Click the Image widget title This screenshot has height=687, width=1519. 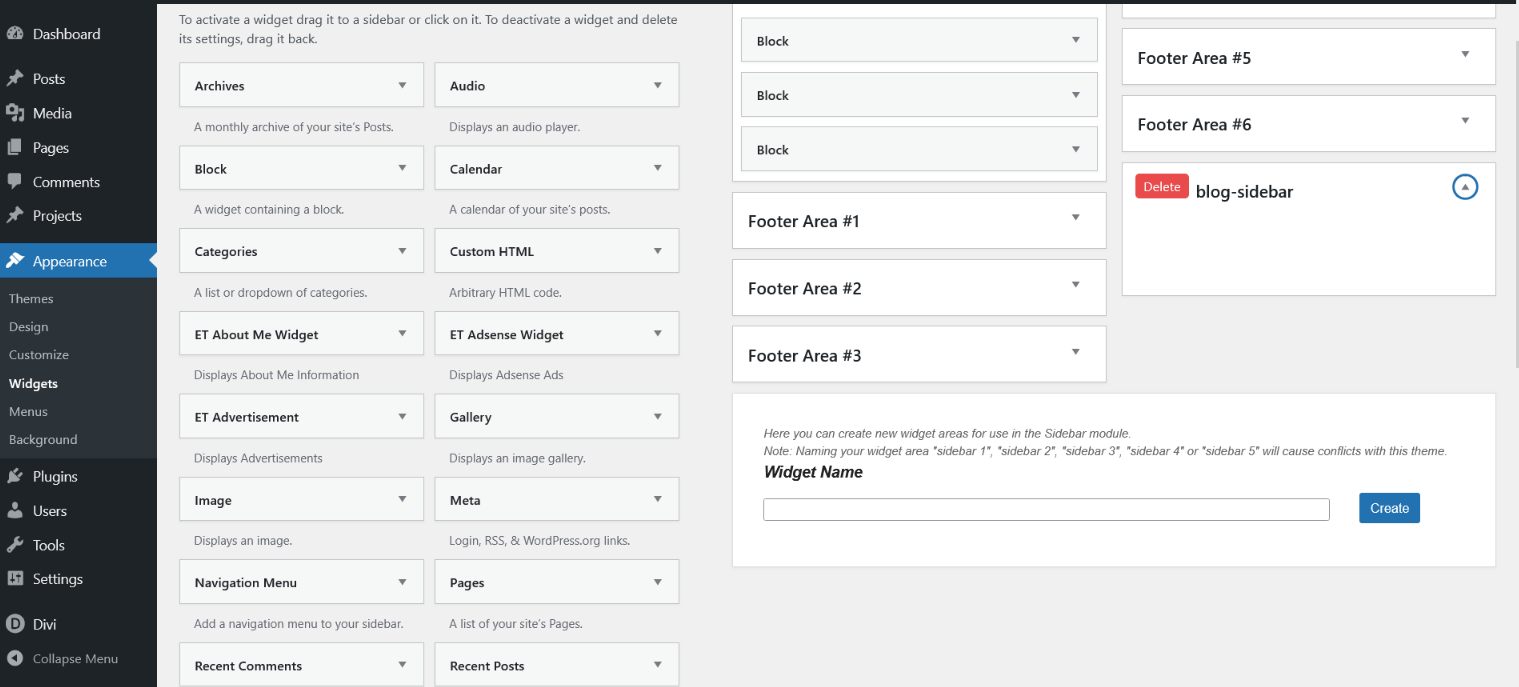[213, 500]
